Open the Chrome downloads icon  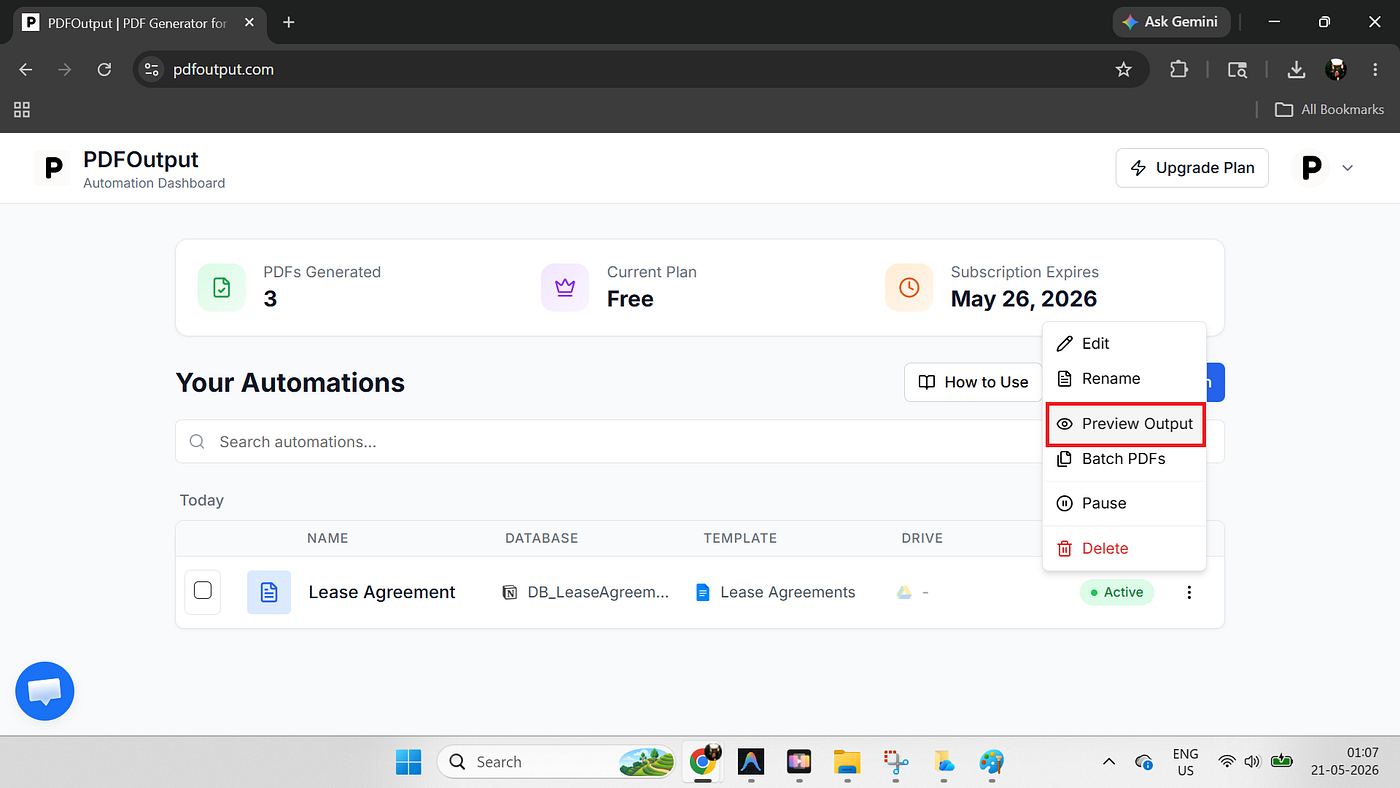coord(1296,69)
